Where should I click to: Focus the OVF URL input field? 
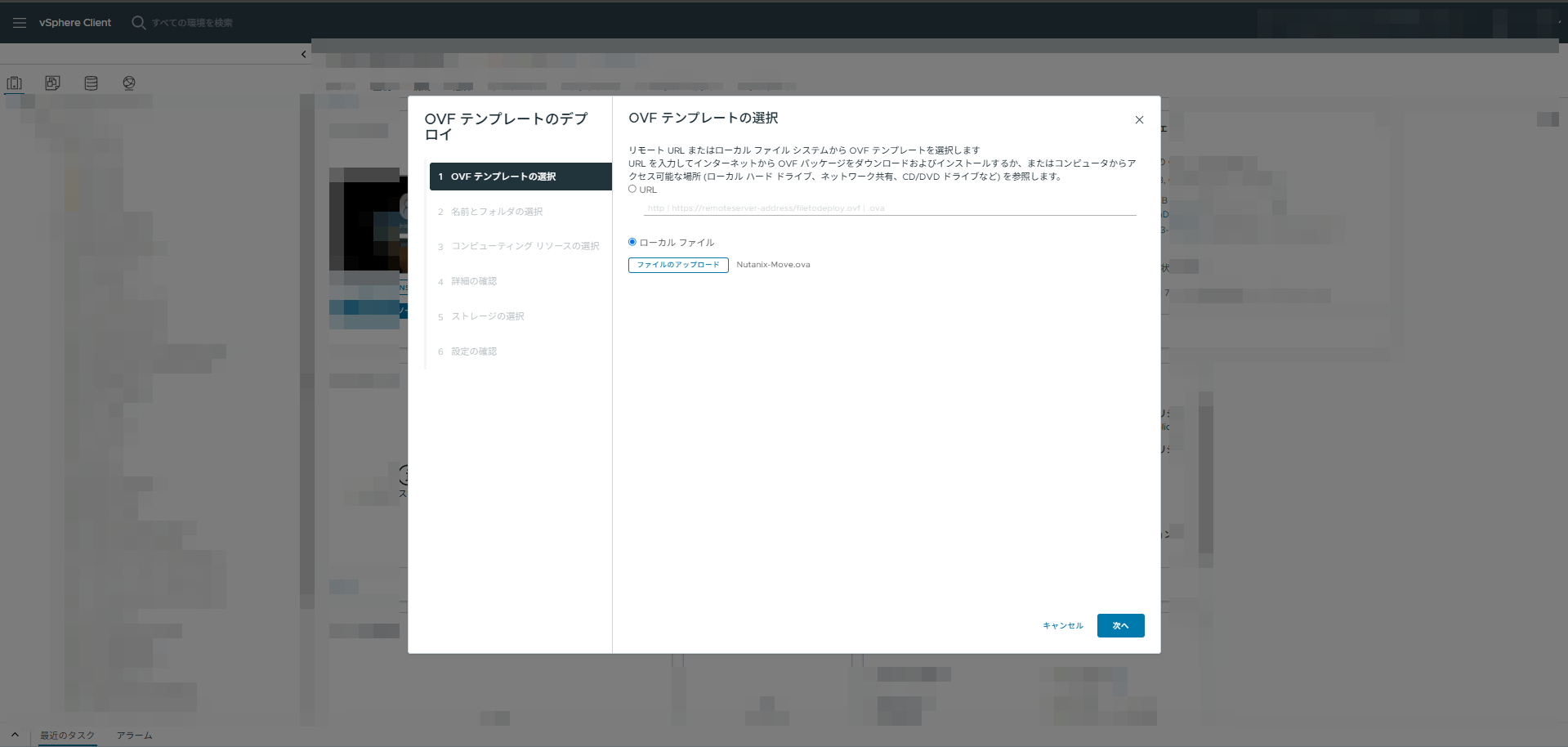890,208
